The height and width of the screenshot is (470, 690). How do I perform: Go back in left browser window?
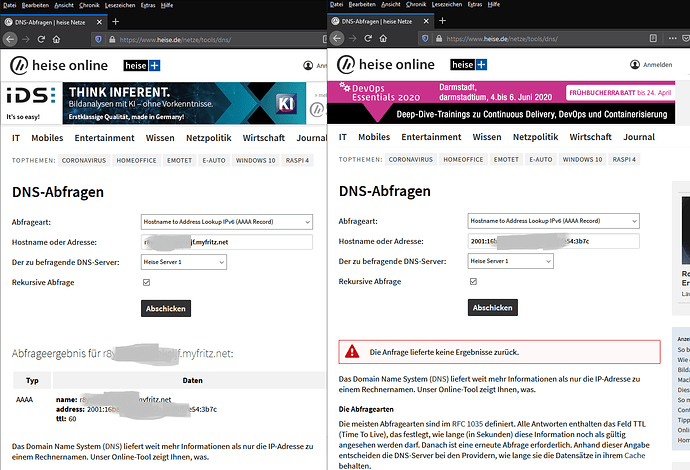(x=10, y=39)
